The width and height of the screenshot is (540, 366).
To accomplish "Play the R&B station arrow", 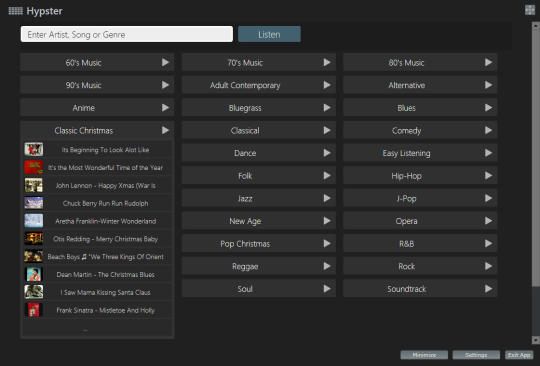I will tap(488, 243).
